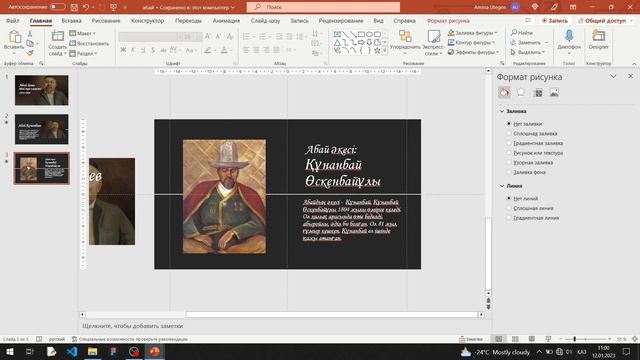This screenshot has width=640, height=360.
Task: Open the Эффекты фигуры dropdown
Action: point(473,52)
